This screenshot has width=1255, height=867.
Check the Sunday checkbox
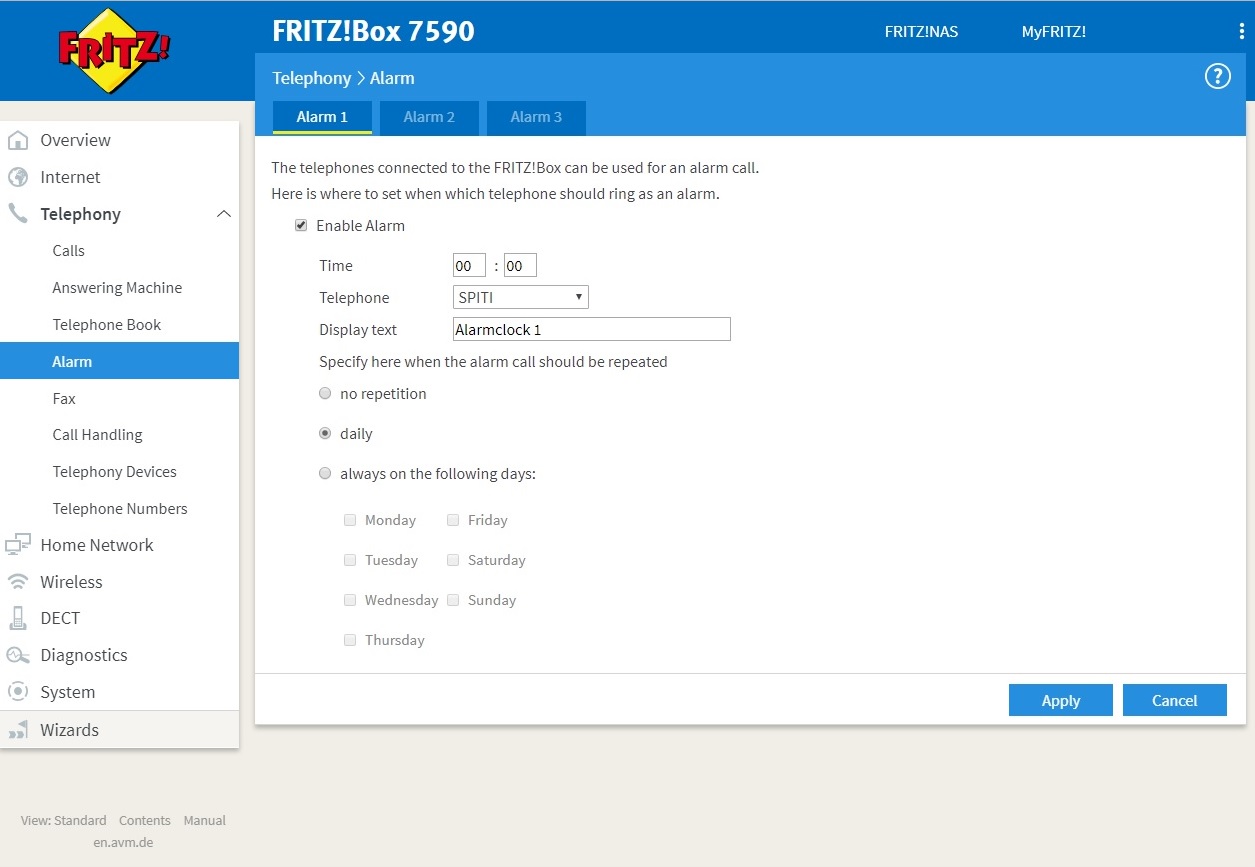[x=453, y=600]
